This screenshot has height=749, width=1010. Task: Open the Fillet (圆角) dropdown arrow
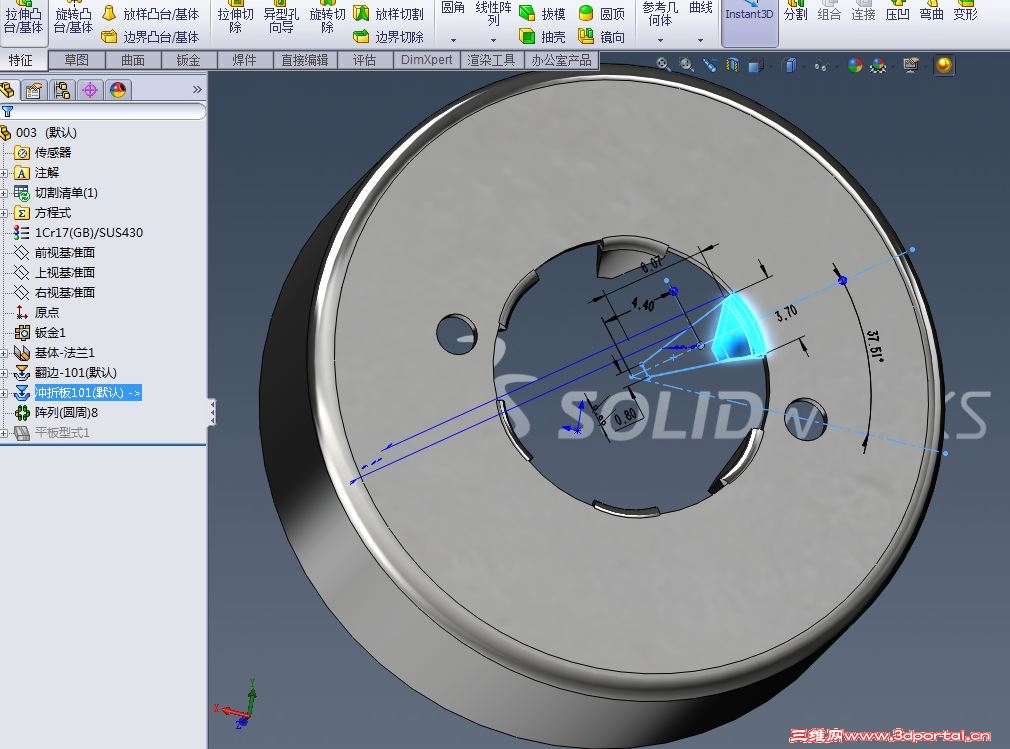pyautogui.click(x=453, y=40)
